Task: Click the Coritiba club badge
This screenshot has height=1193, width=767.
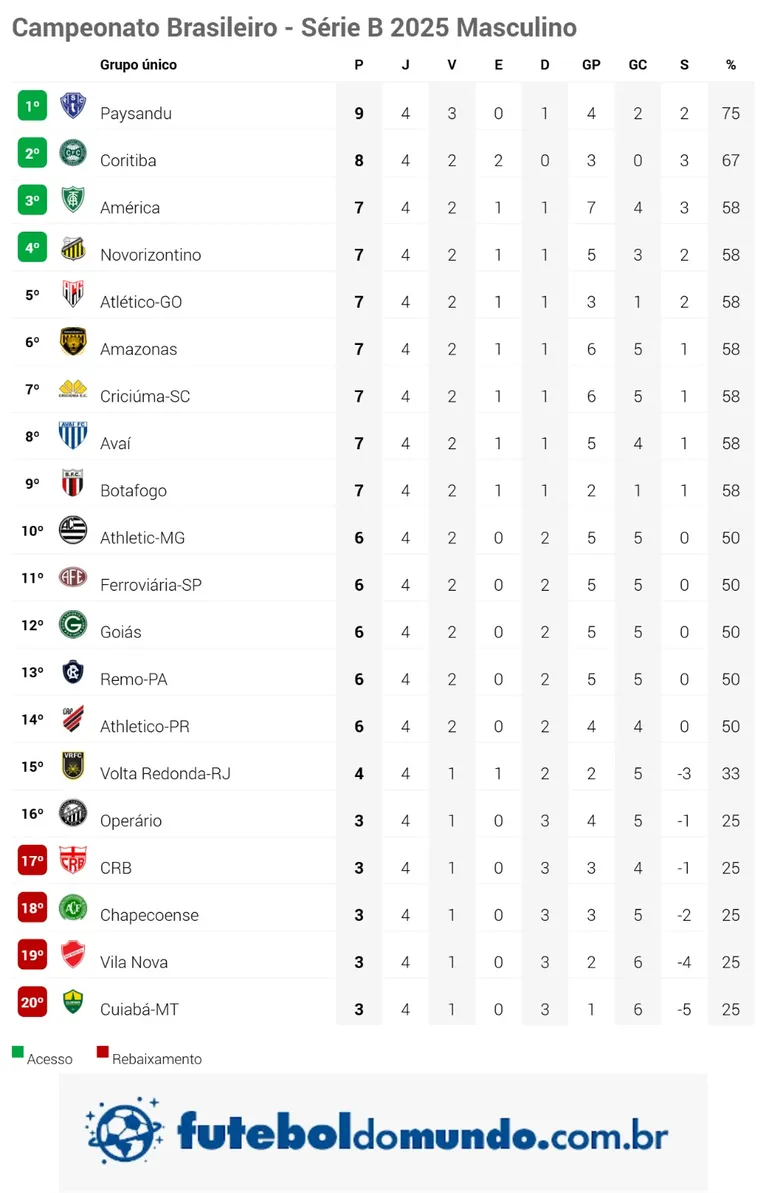Action: (x=73, y=153)
